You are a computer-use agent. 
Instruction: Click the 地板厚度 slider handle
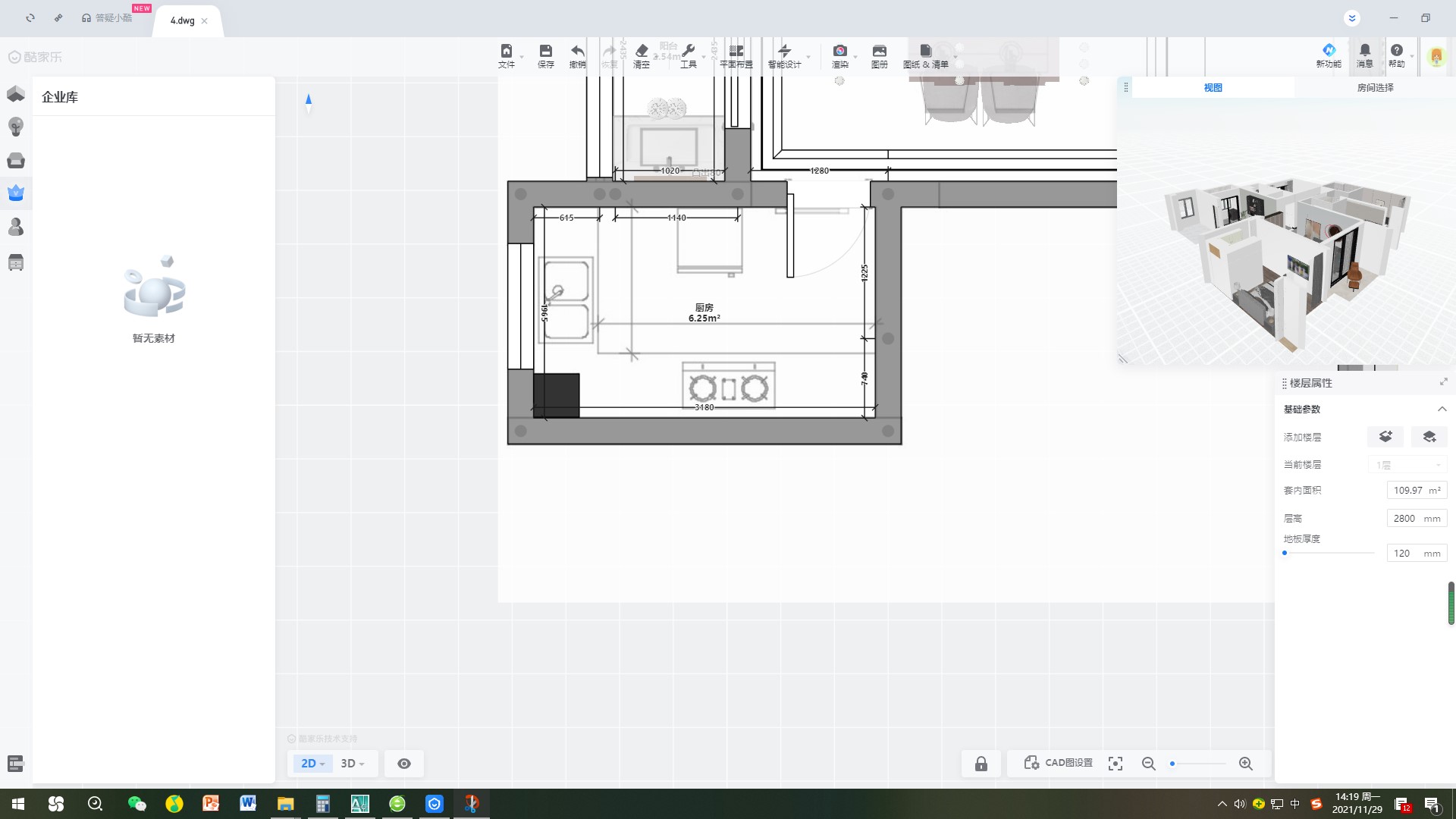tap(1285, 553)
